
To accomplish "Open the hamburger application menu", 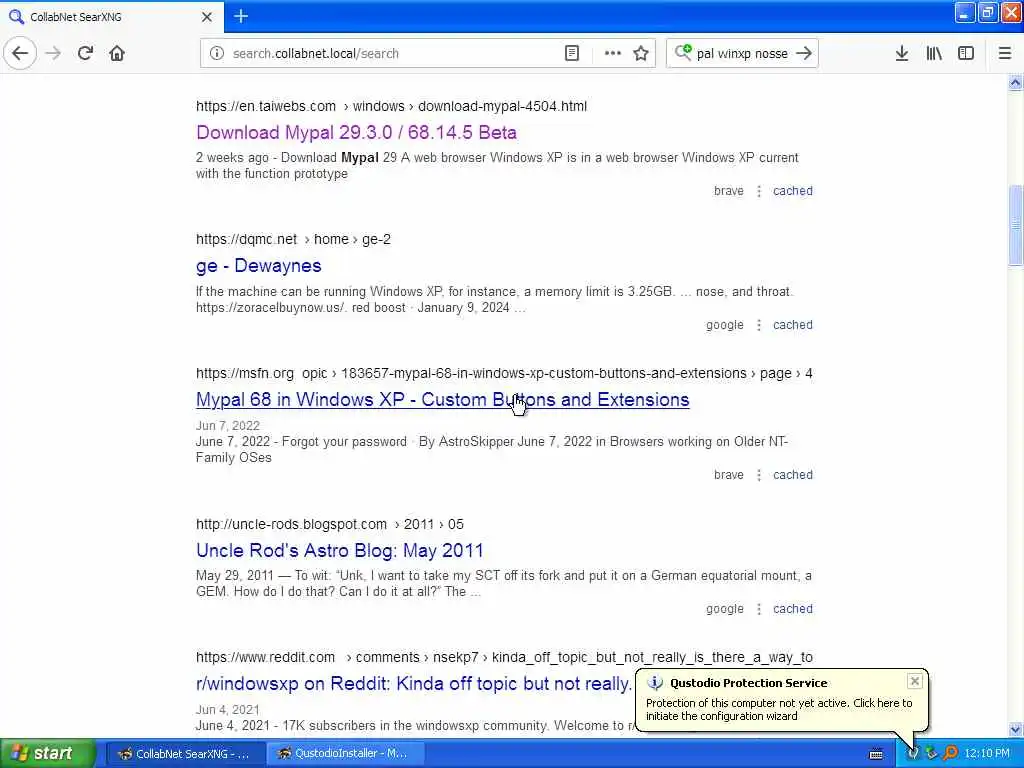I will 1005,54.
